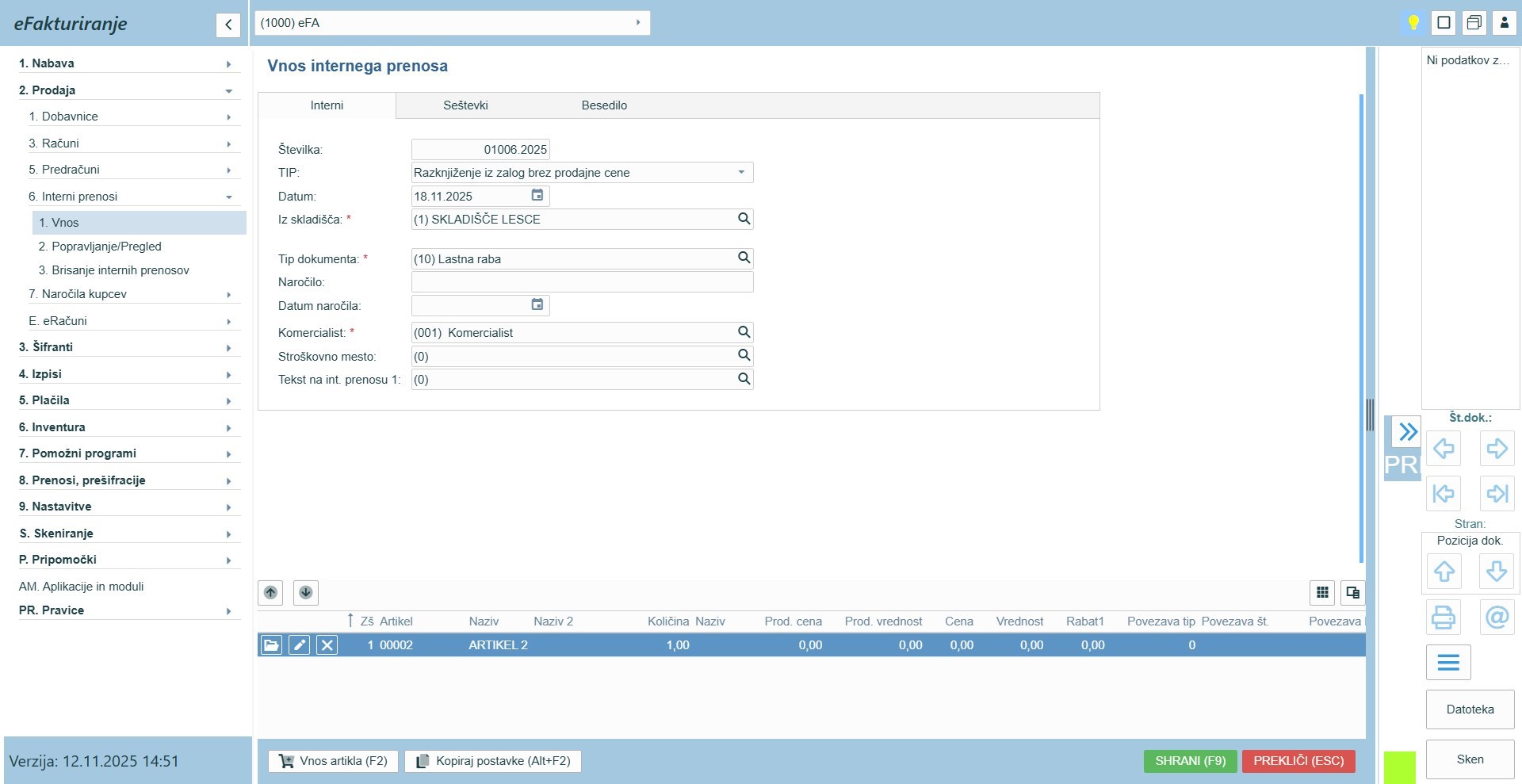Image resolution: width=1522 pixels, height=784 pixels.
Task: Delete row with the X icon
Action: point(327,645)
